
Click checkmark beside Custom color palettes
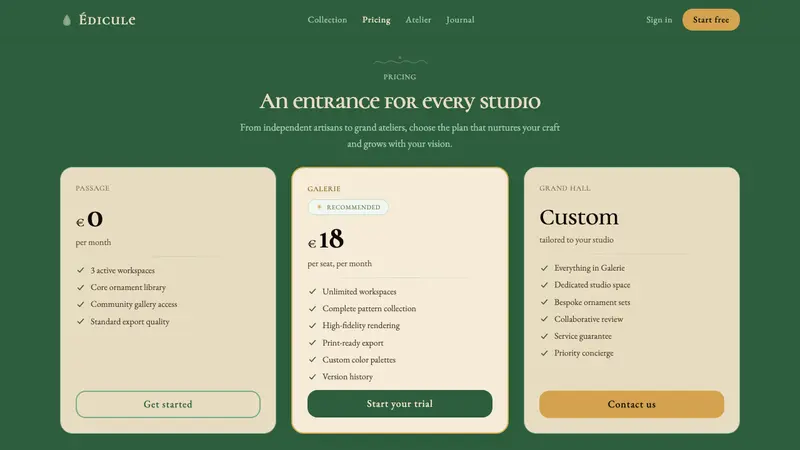click(x=312, y=360)
